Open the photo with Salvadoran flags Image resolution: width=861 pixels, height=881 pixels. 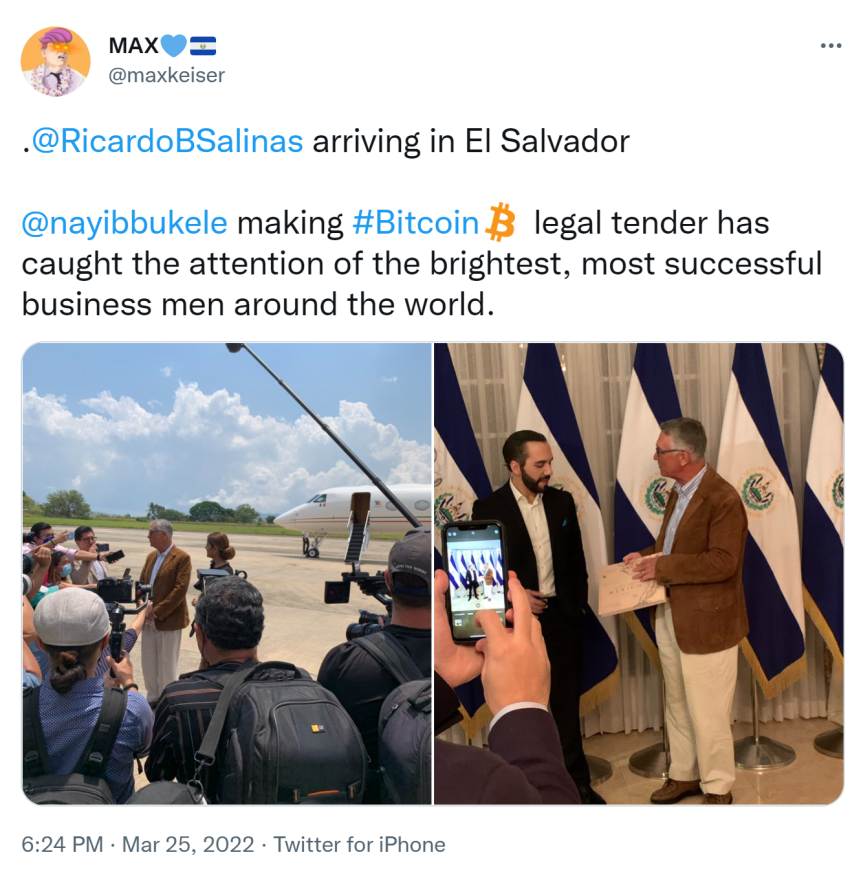(x=639, y=574)
